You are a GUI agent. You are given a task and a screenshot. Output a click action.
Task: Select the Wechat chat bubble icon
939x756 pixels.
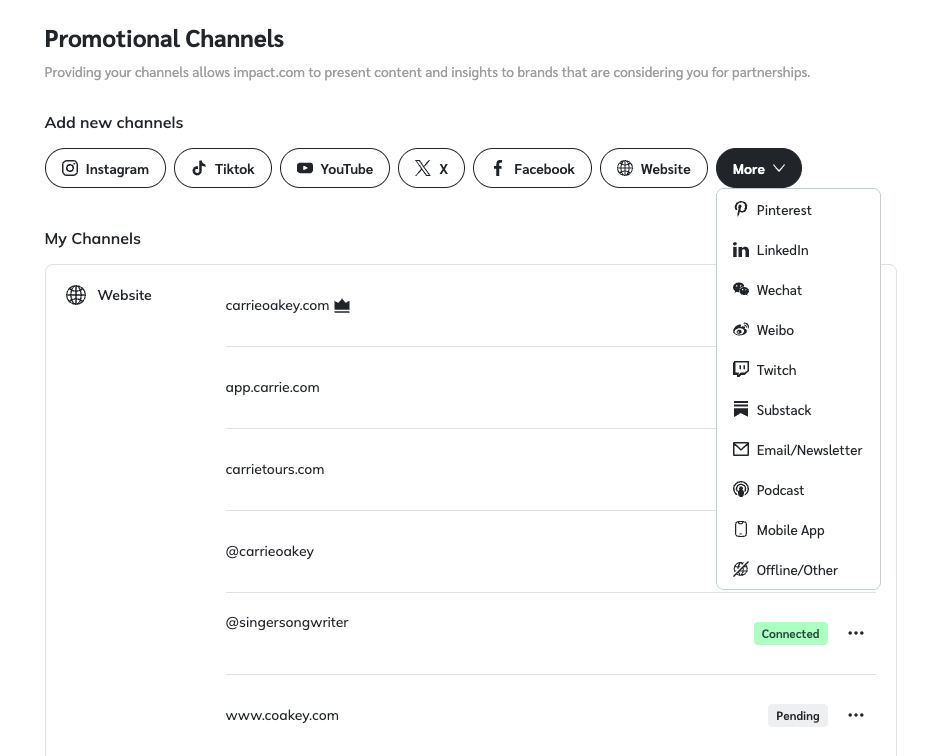[741, 290]
